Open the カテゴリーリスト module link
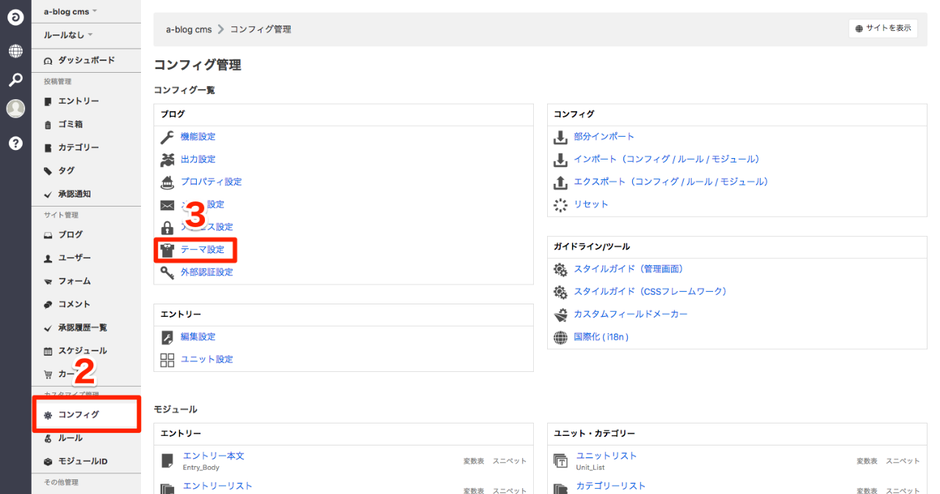The width and height of the screenshot is (940, 494). 610,486
